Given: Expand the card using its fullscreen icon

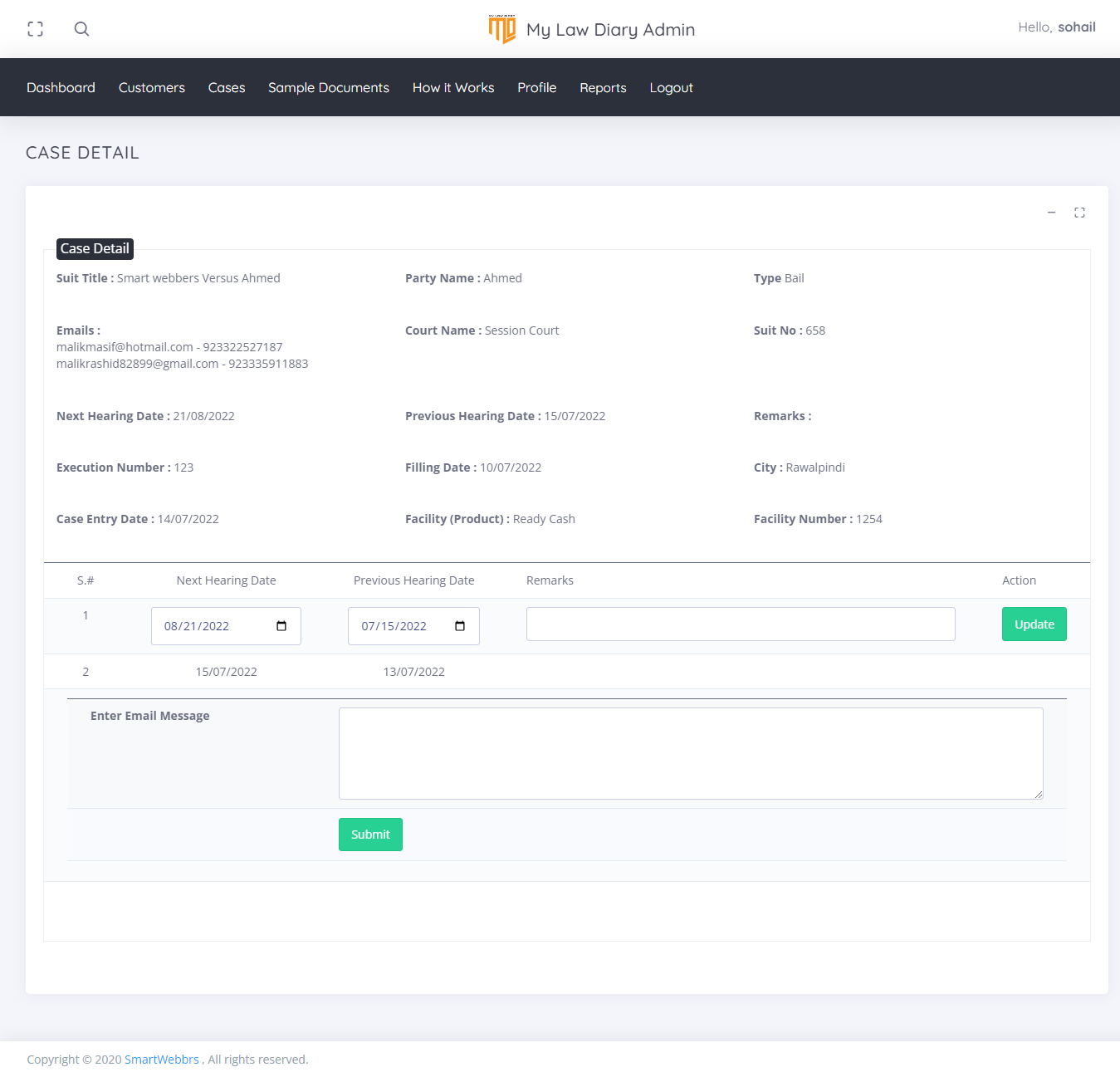Looking at the screenshot, I should coord(1079,213).
